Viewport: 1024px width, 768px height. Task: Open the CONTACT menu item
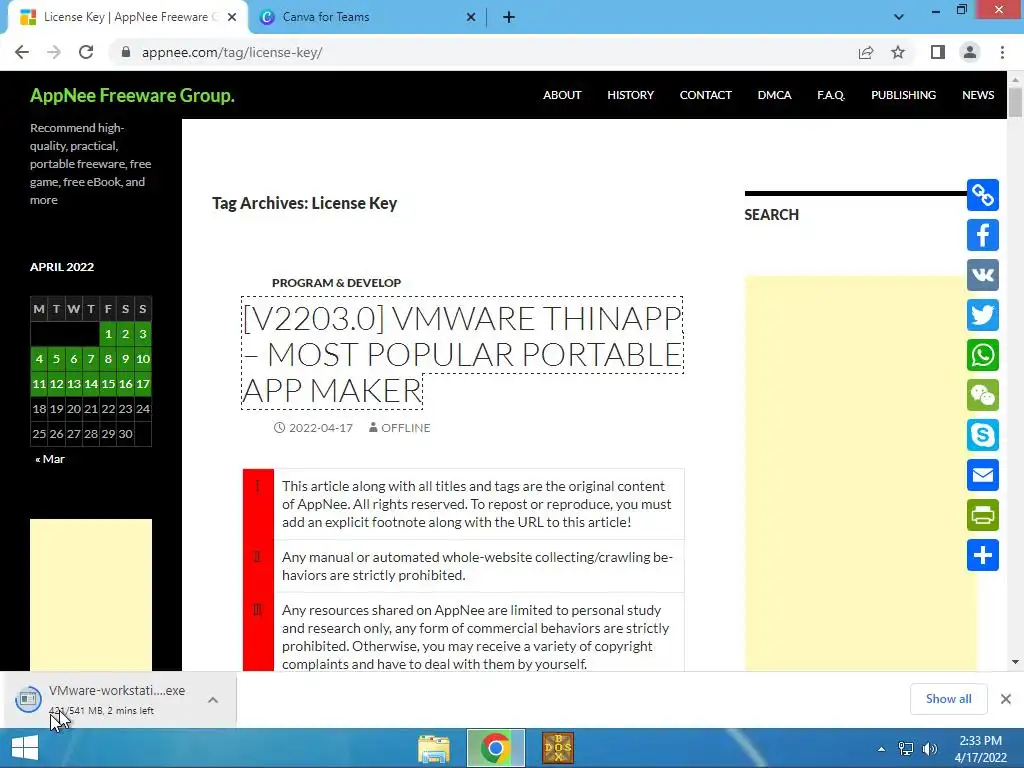705,95
